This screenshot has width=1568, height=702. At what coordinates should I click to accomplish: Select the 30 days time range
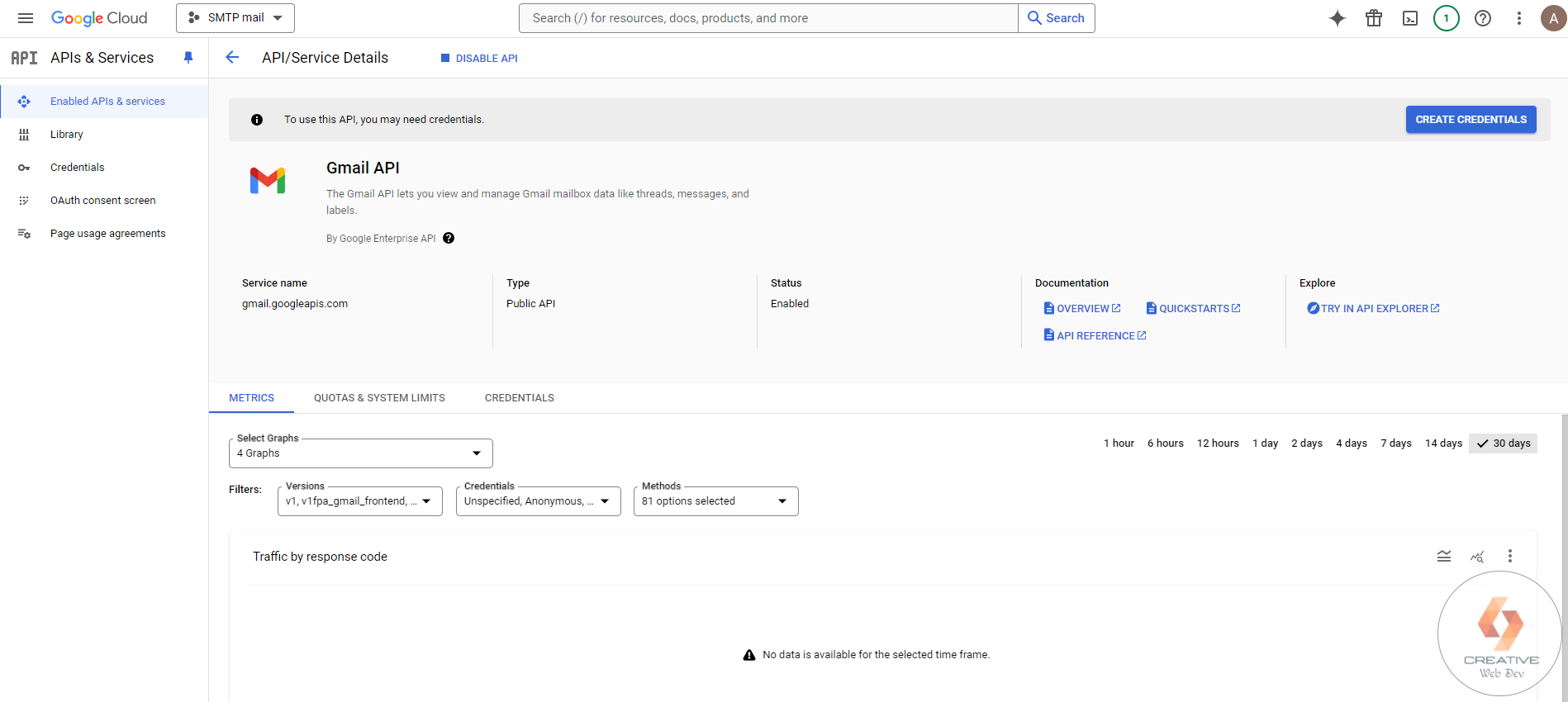(x=1504, y=443)
